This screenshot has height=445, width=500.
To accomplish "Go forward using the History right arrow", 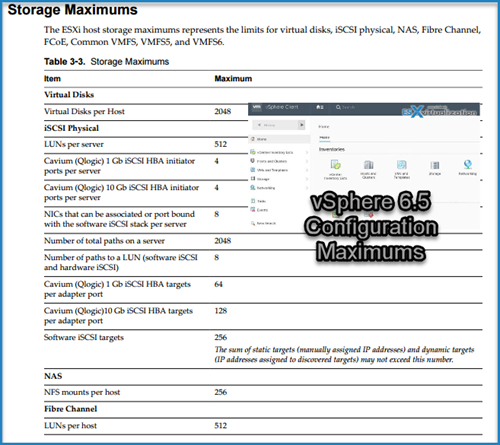I will (x=301, y=125).
